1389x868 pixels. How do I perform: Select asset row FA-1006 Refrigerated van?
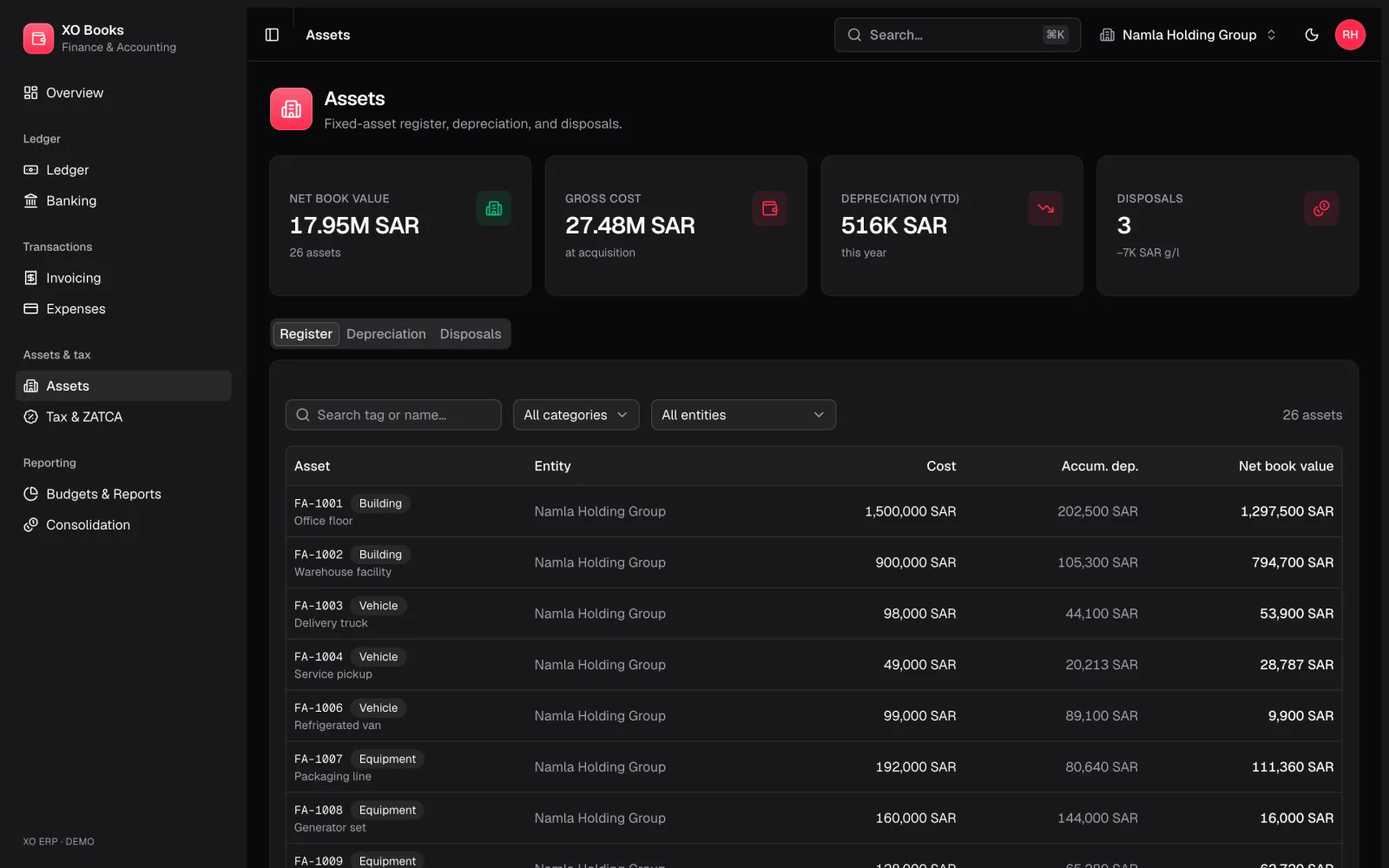[813, 716]
